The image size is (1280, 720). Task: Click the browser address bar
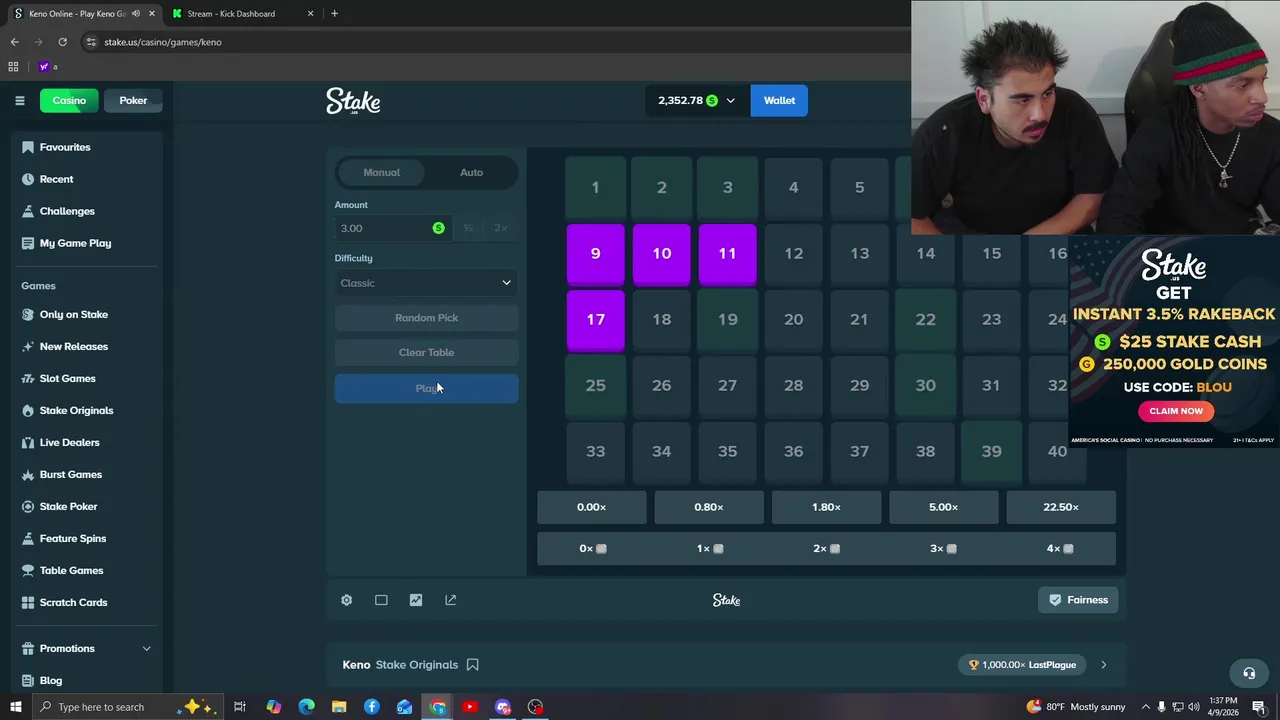(490, 42)
